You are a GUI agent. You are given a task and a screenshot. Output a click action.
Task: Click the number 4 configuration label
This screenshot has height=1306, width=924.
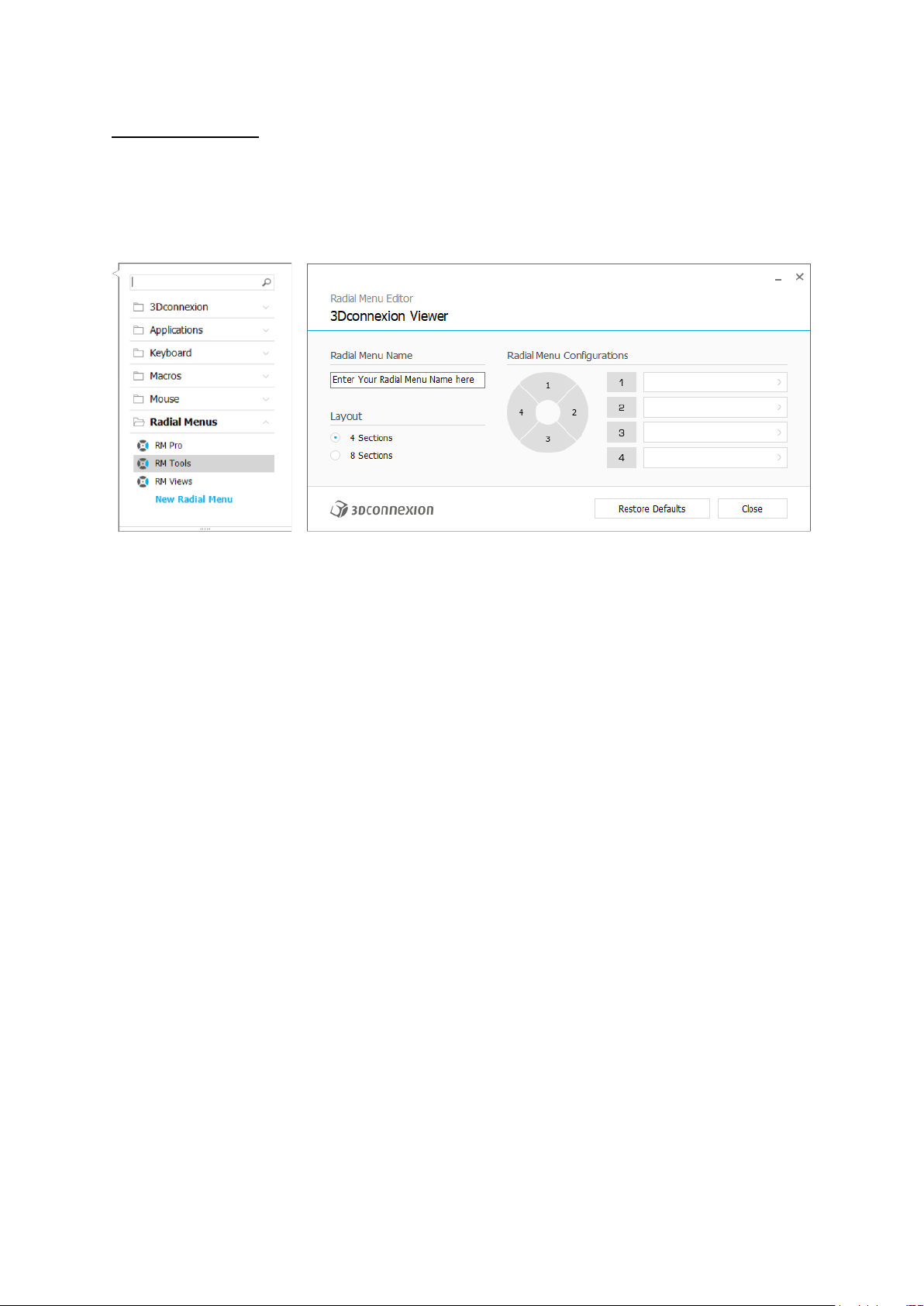coord(622,458)
